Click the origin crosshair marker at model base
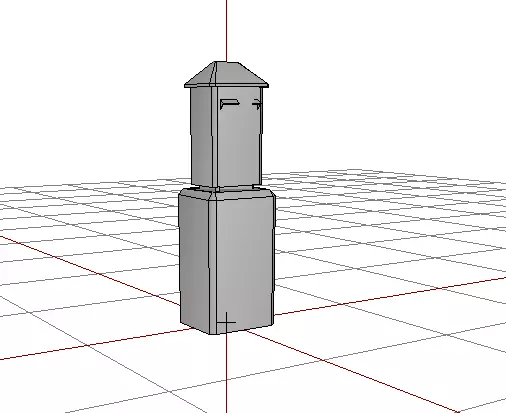This screenshot has width=506, height=413. [x=226, y=322]
